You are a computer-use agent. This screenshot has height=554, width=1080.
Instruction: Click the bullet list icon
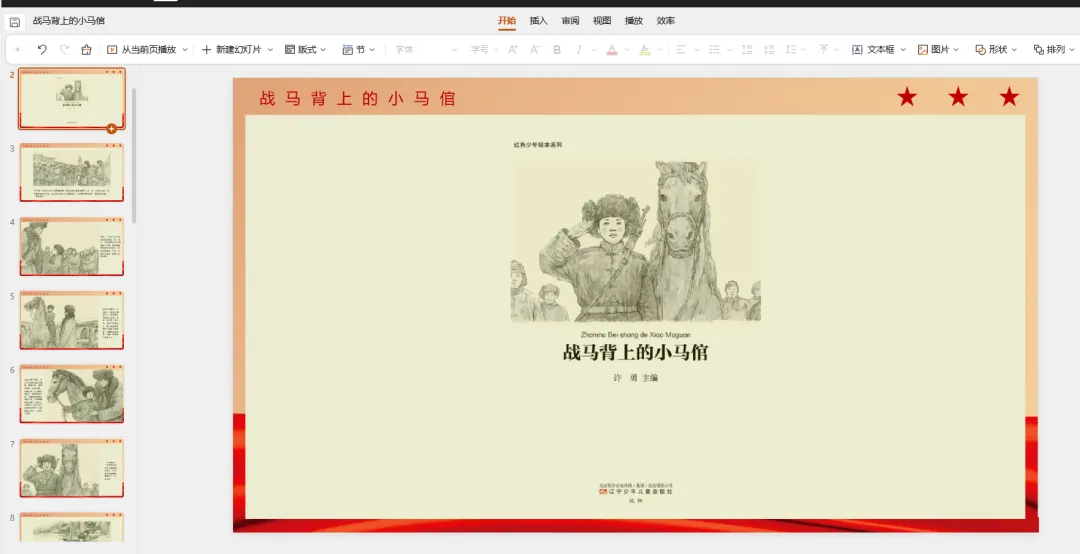[714, 50]
